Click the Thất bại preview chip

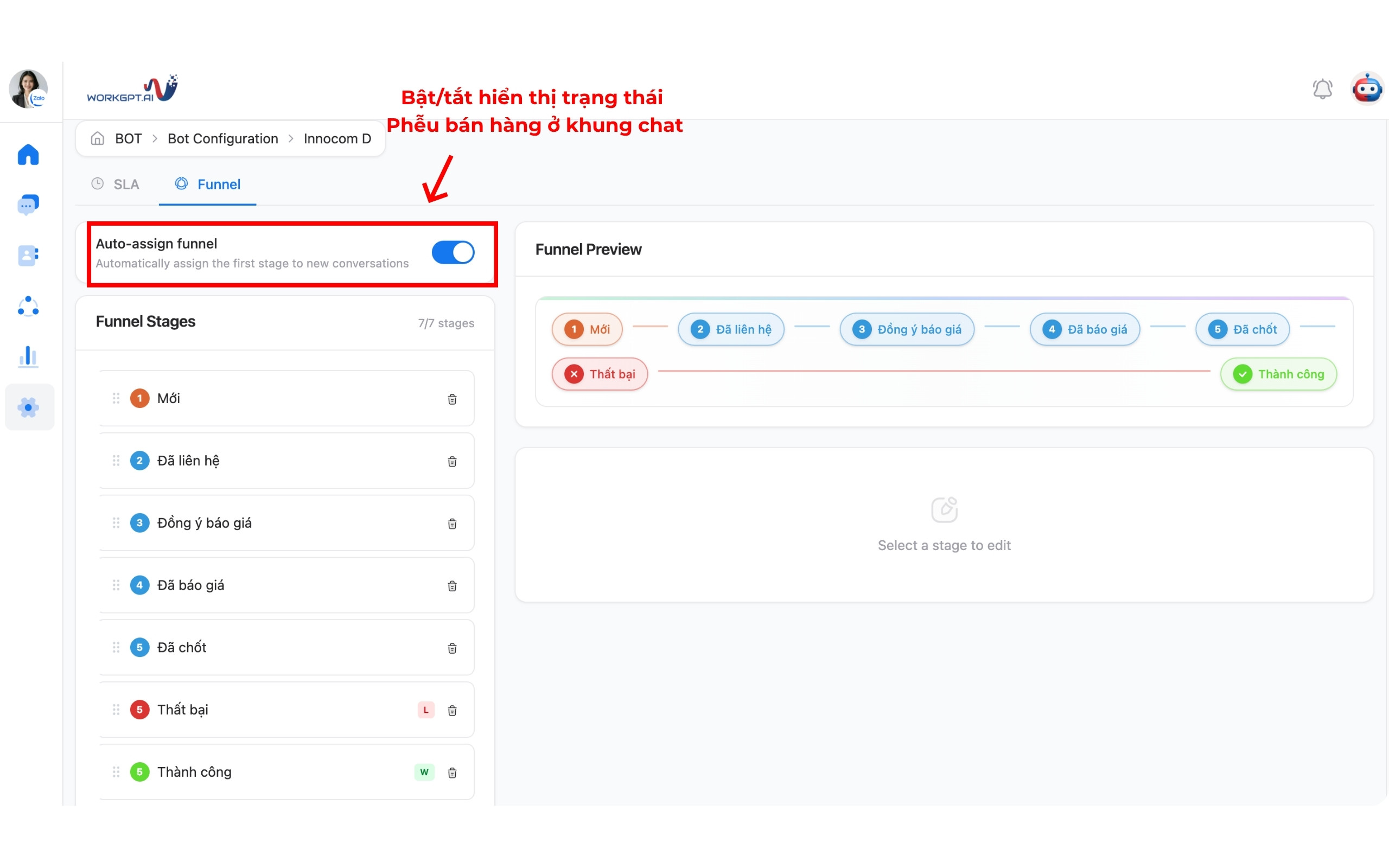pyautogui.click(x=600, y=374)
